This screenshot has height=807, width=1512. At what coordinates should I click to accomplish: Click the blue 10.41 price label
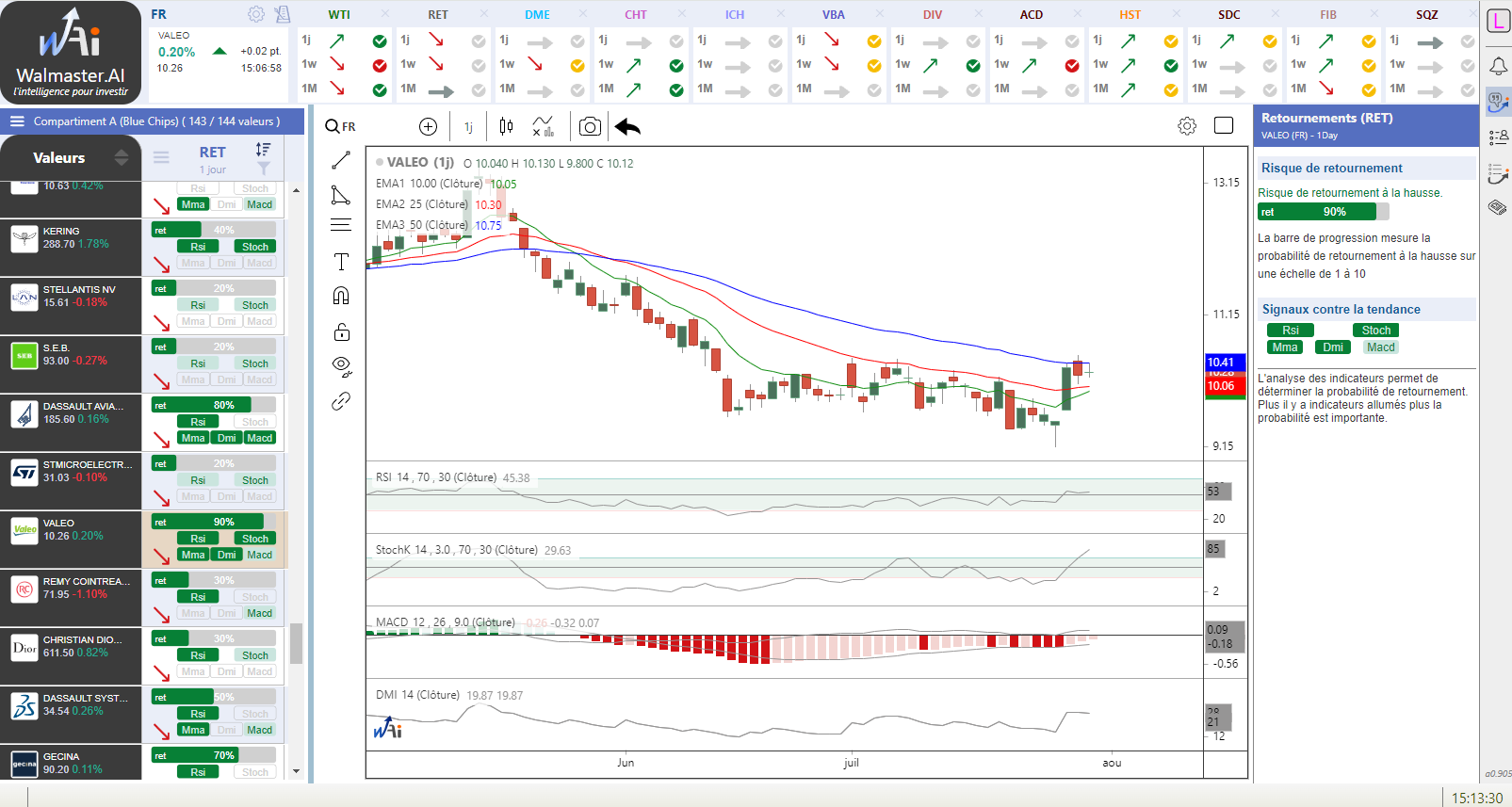coord(1226,363)
